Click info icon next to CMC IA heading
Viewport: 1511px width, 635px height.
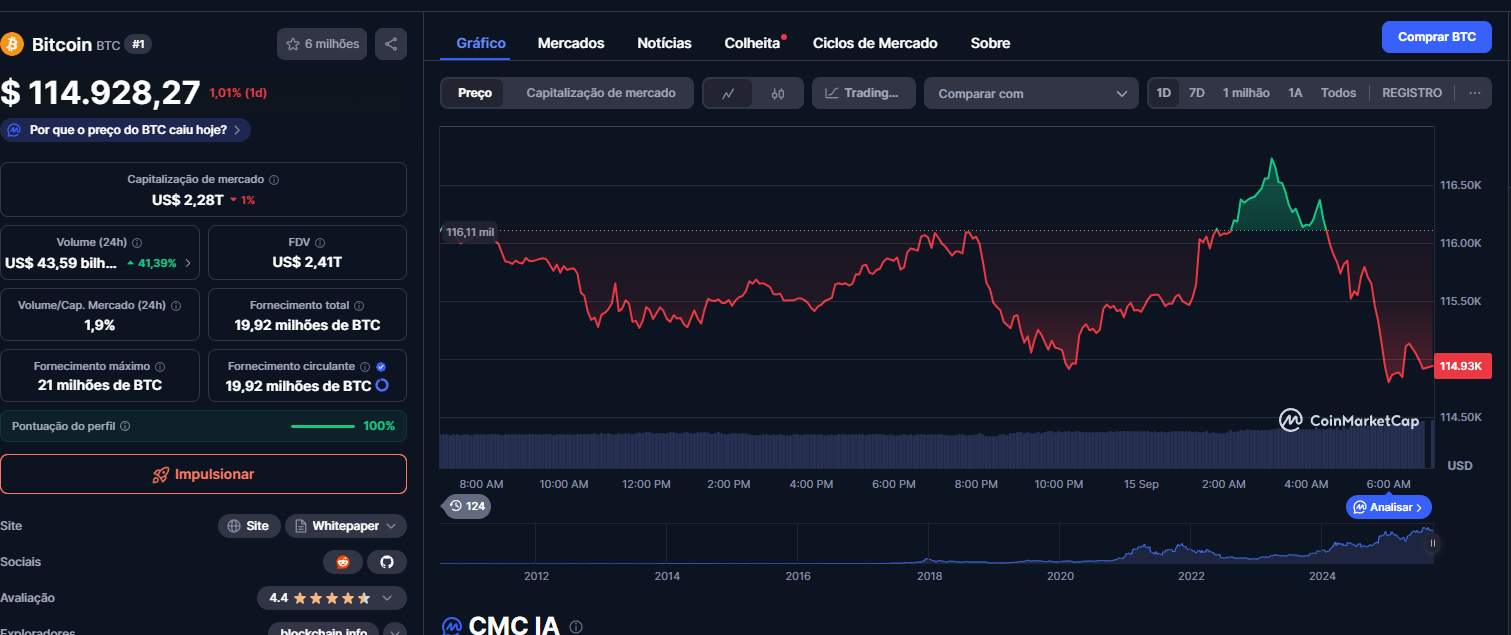click(576, 627)
